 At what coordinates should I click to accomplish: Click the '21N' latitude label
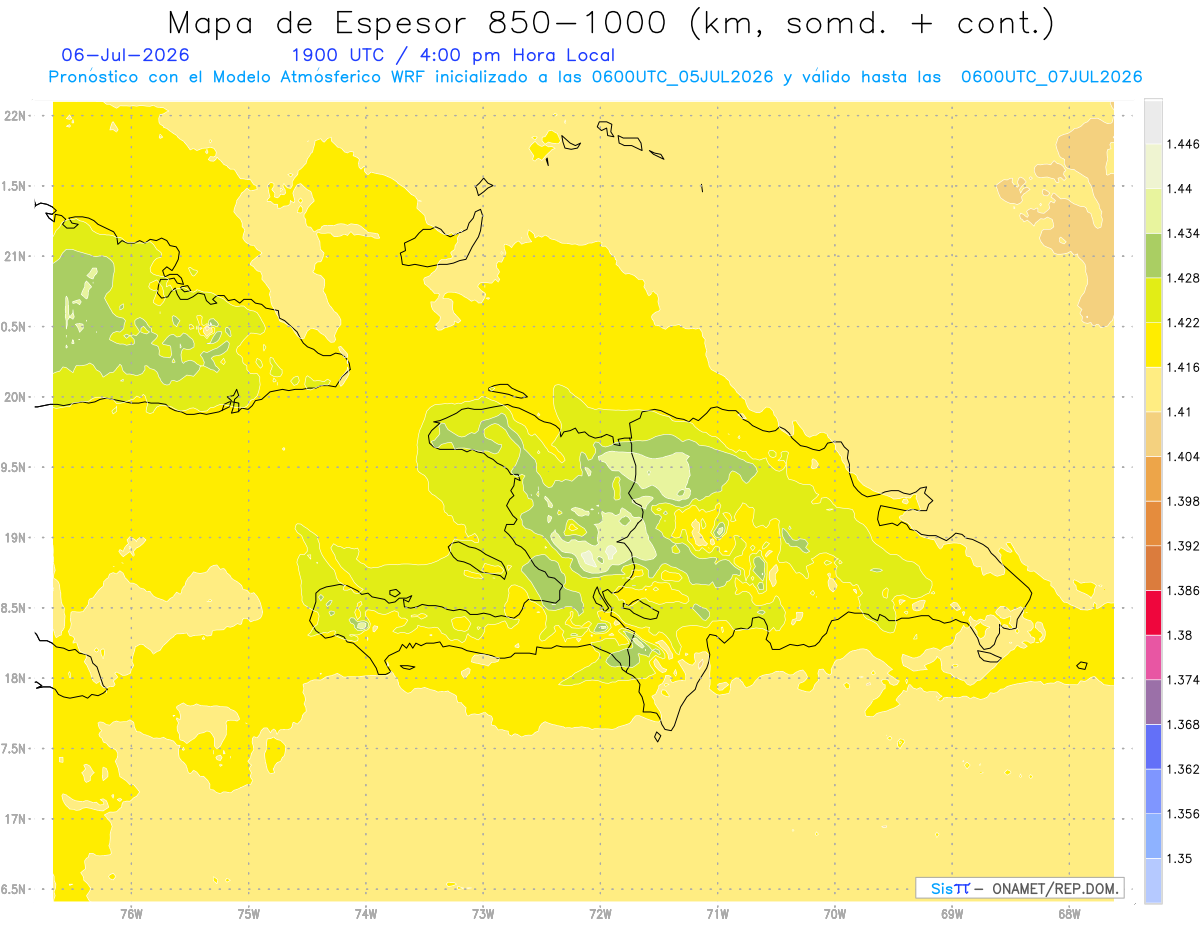pos(14,256)
